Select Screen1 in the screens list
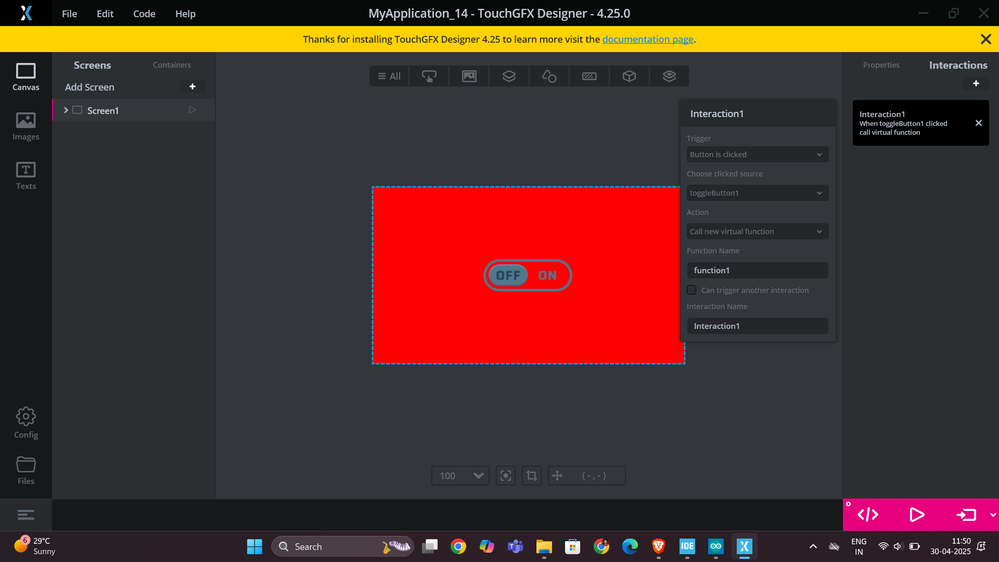Screen dimensions: 999x562 point(133,110)
